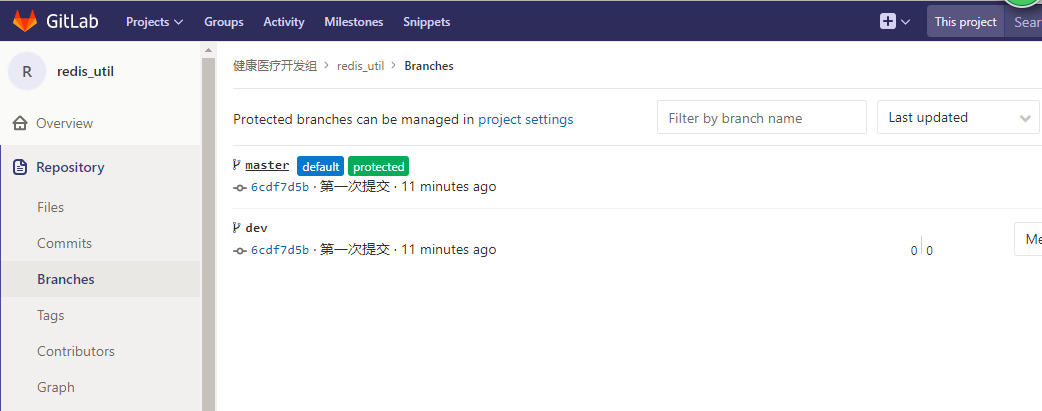Click the 11 minutes ago timestamp for dev

tap(449, 249)
